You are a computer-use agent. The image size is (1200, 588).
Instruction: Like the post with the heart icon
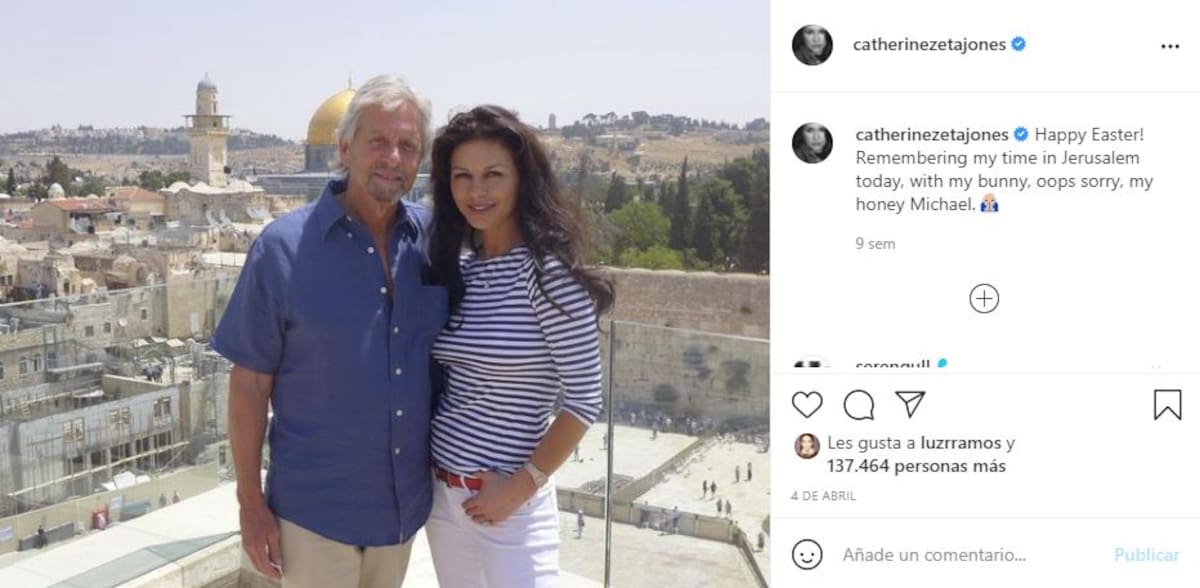point(807,404)
